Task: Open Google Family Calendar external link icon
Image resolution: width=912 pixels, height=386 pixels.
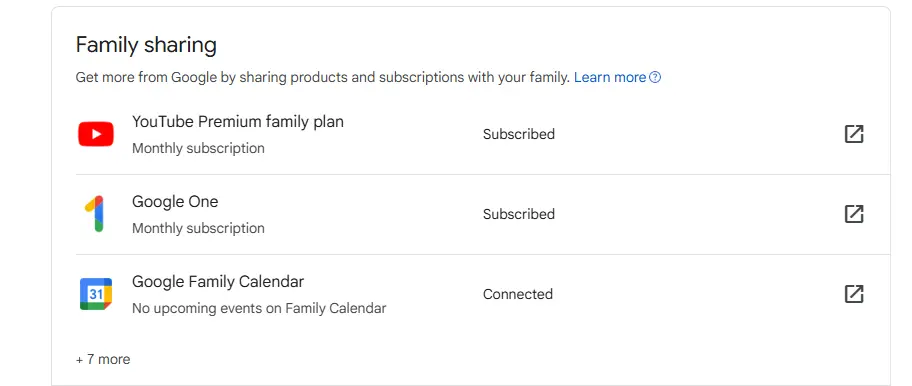Action: pos(854,294)
